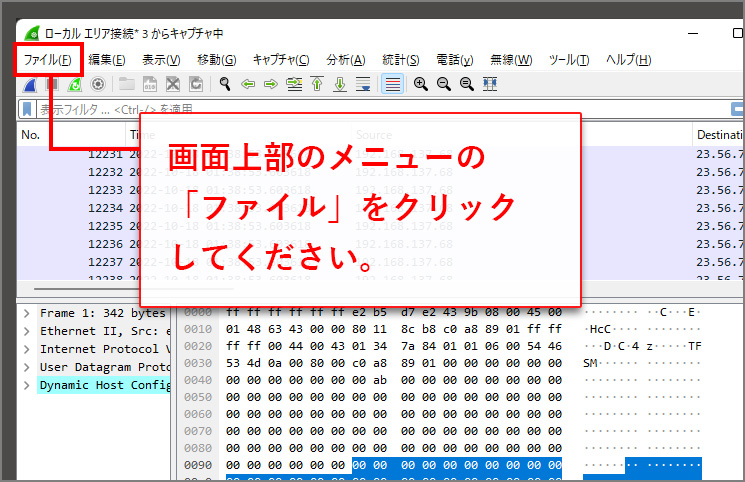The width and height of the screenshot is (745, 482).
Task: Expand the Frame 1 tree node
Action: pyautogui.click(x=27, y=313)
